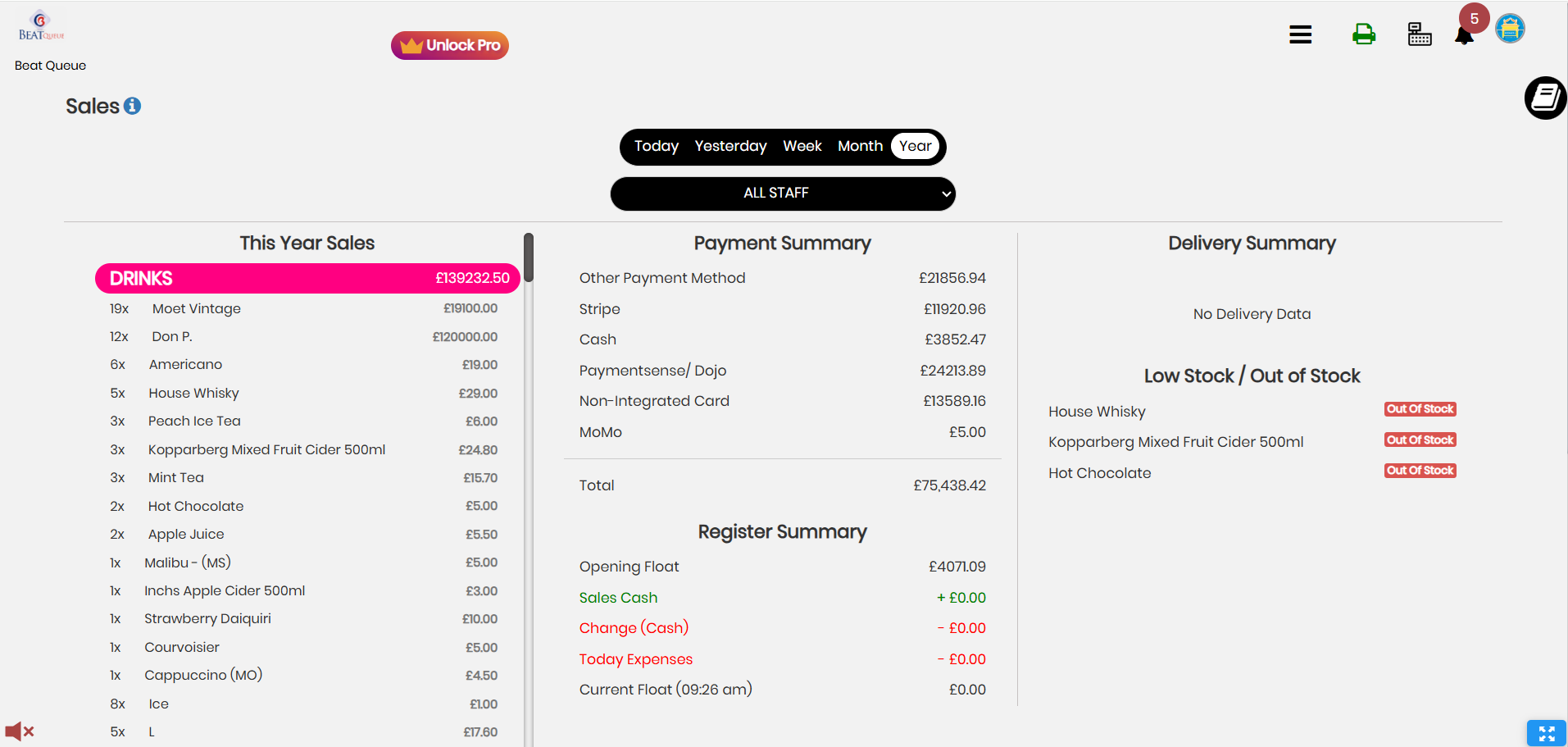Click the sales list scrollbar
Viewport: 1568px width, 747px height.
pos(529,257)
